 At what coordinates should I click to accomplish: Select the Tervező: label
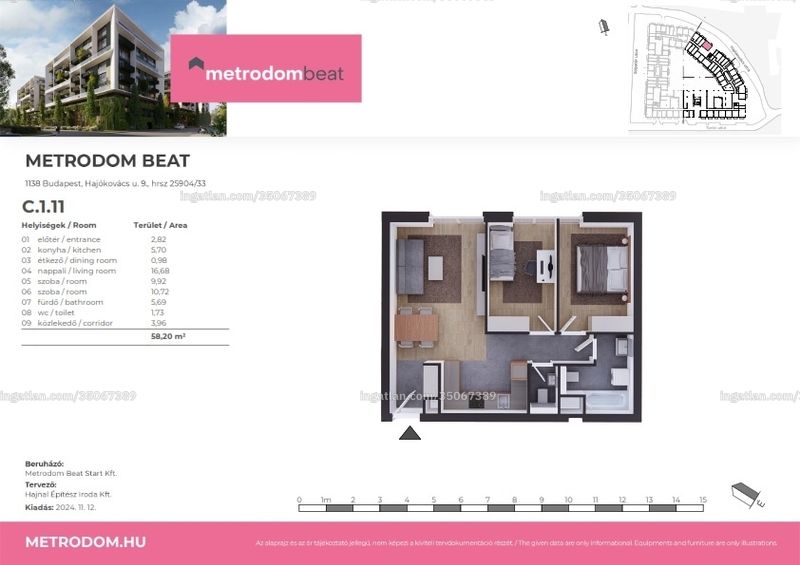tap(41, 485)
